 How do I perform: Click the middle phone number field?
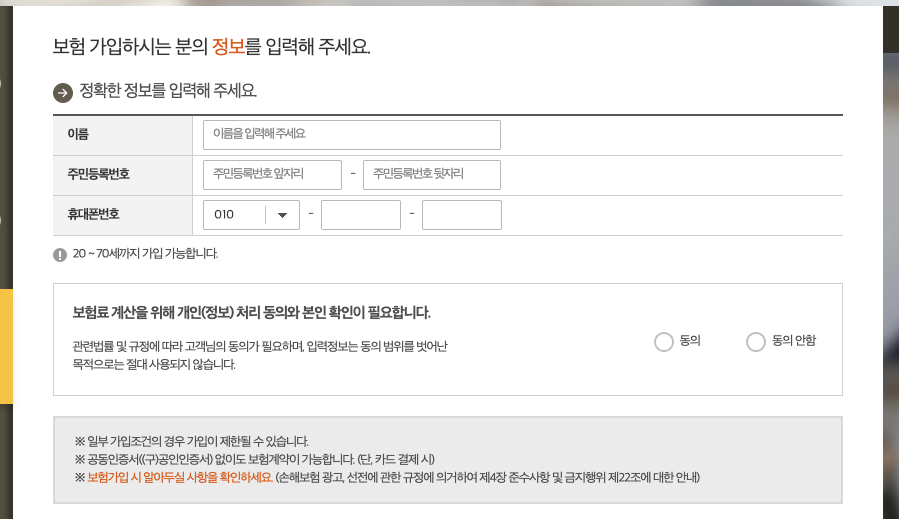click(361, 215)
